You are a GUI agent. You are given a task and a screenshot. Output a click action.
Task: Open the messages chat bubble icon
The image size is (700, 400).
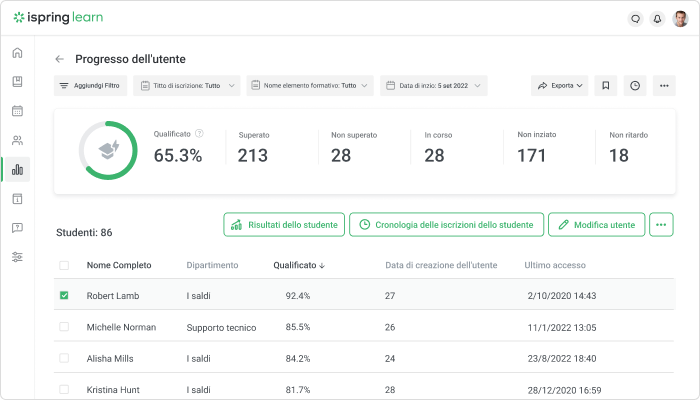click(635, 19)
